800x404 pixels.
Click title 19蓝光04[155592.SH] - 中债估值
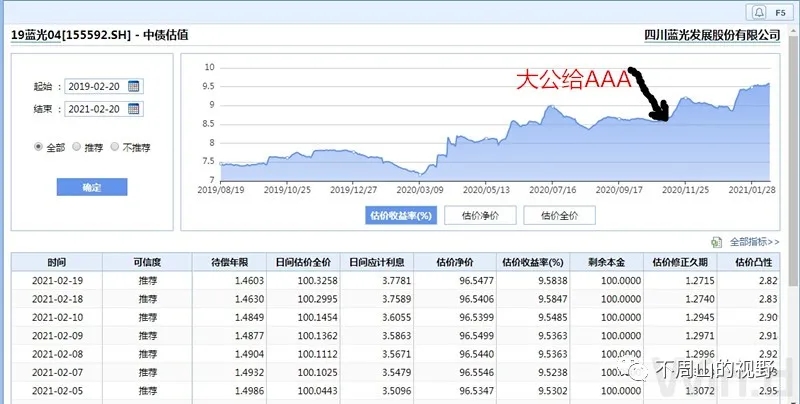pyautogui.click(x=99, y=35)
